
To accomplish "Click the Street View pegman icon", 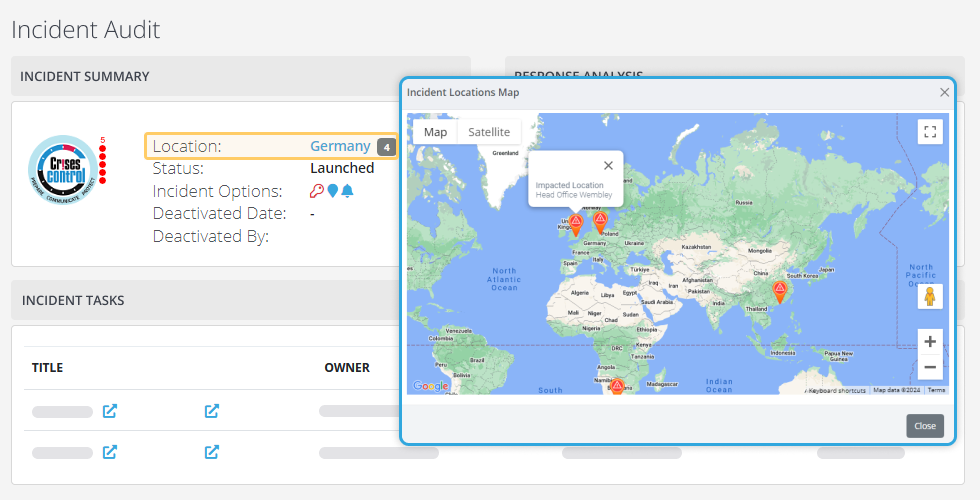I will point(930,296).
